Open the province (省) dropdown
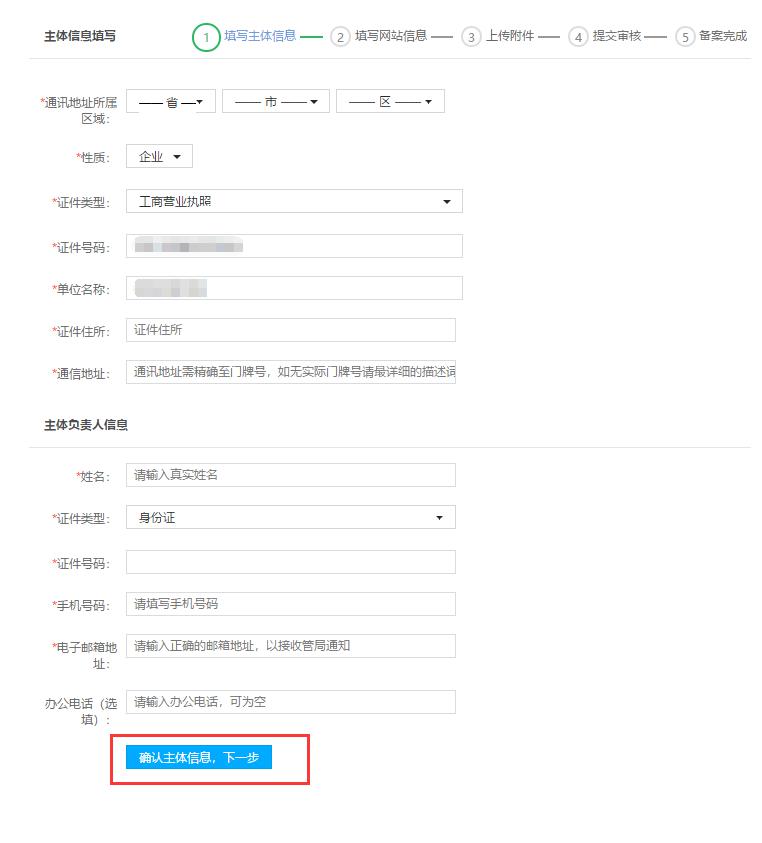762x843 pixels. [171, 101]
